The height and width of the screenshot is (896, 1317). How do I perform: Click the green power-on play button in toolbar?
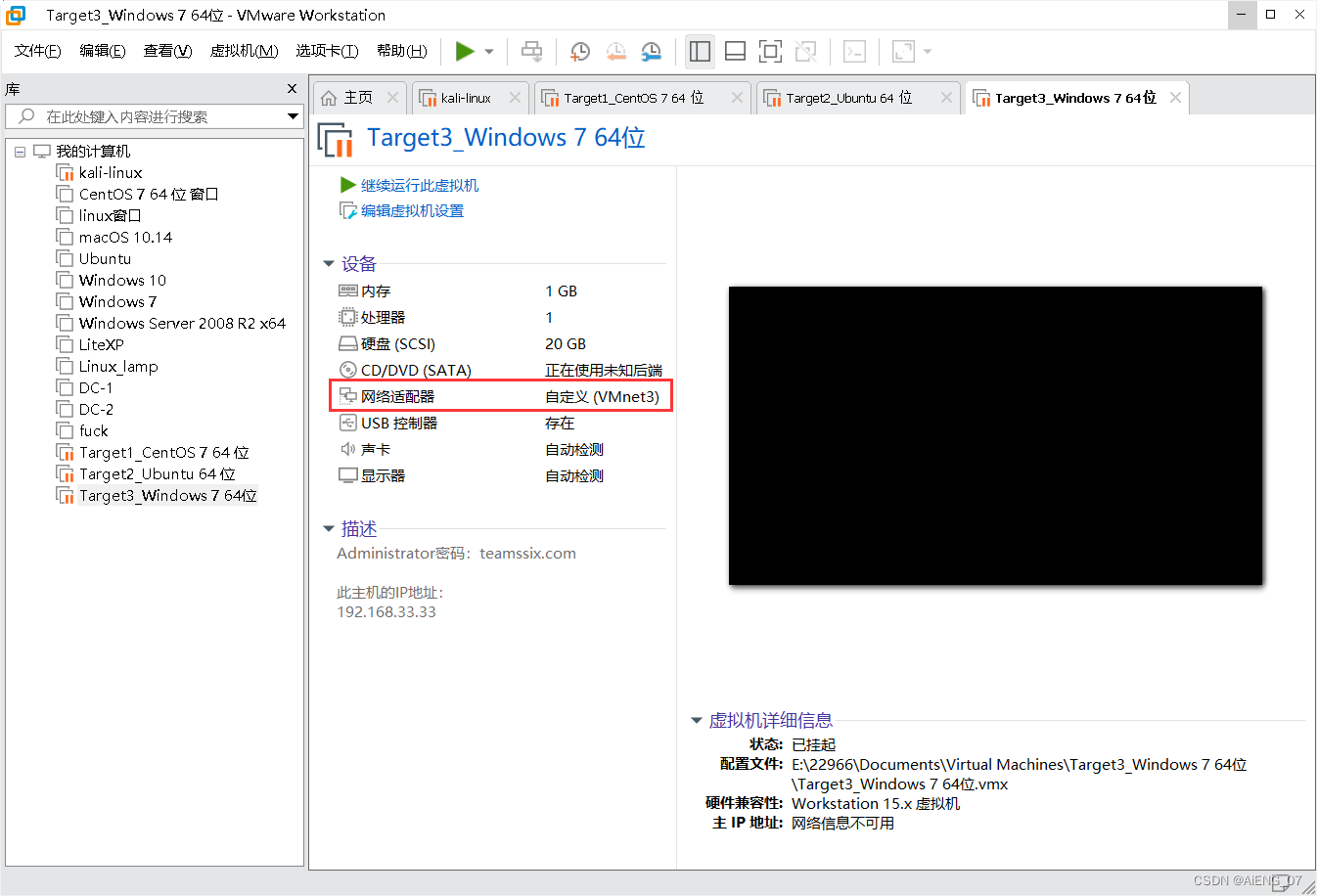(465, 51)
